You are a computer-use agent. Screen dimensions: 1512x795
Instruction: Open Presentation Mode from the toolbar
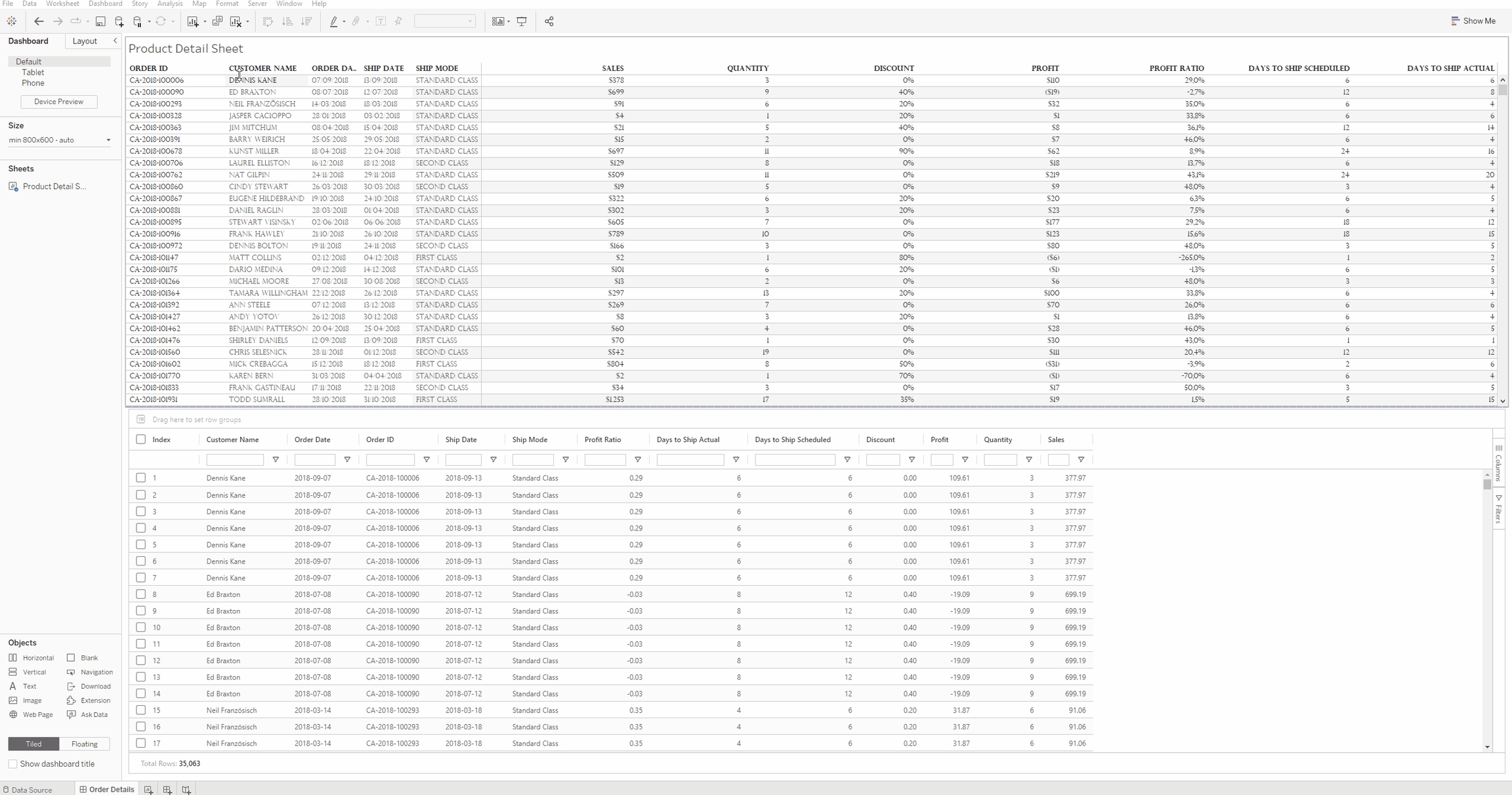pos(522,22)
